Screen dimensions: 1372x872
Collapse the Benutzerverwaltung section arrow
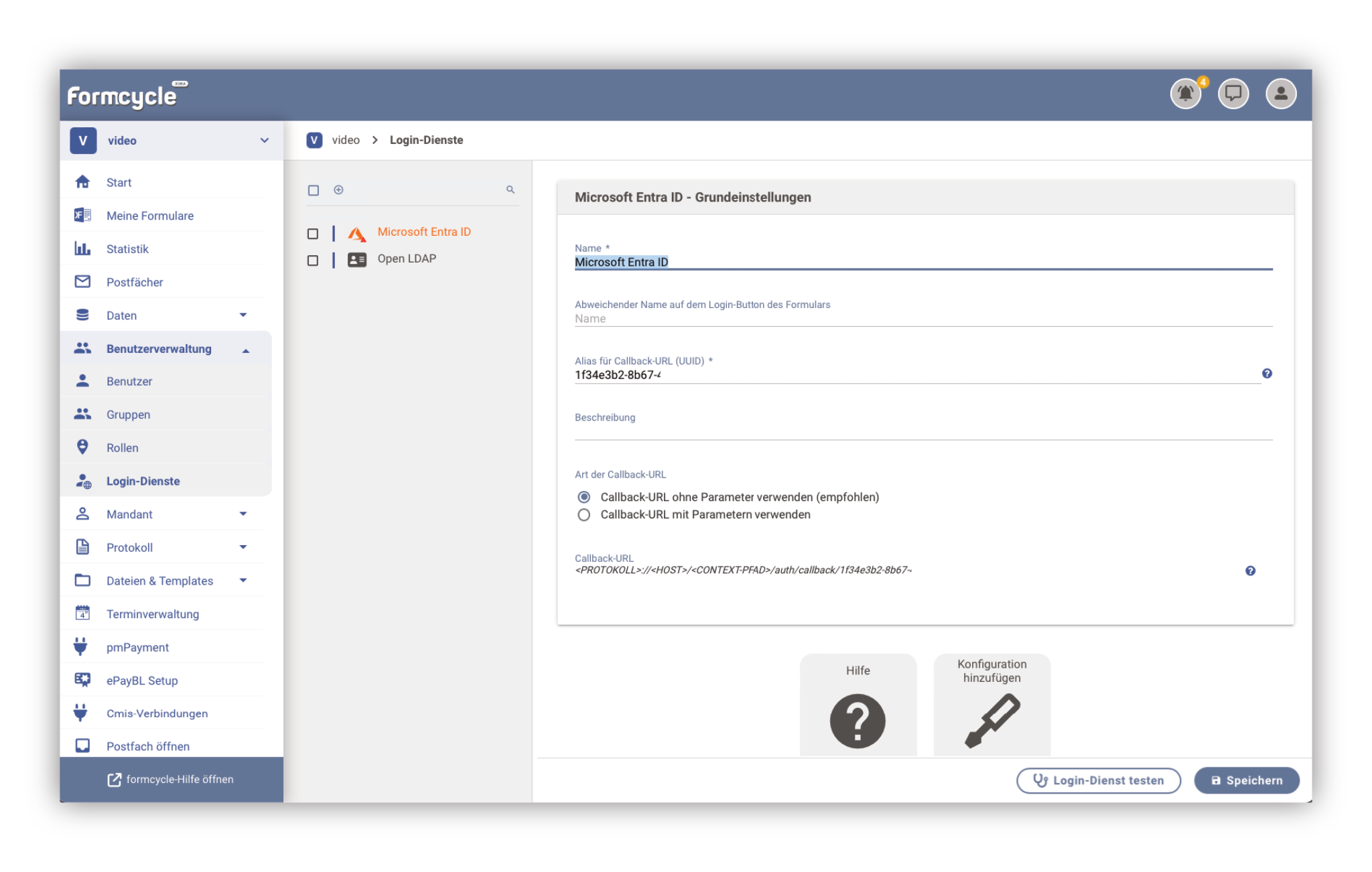point(246,350)
